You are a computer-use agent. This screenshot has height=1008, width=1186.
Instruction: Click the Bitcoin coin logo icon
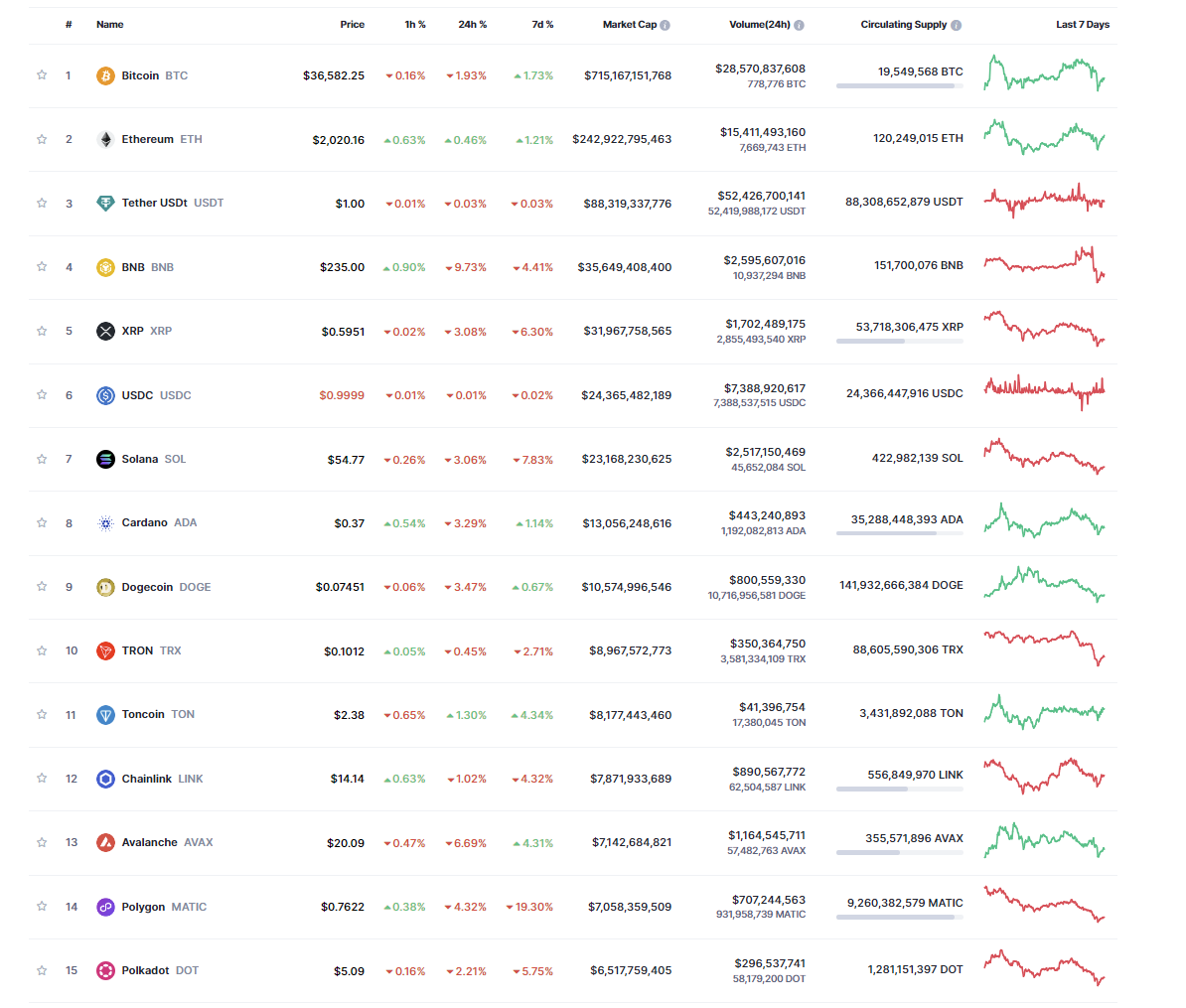tap(105, 75)
